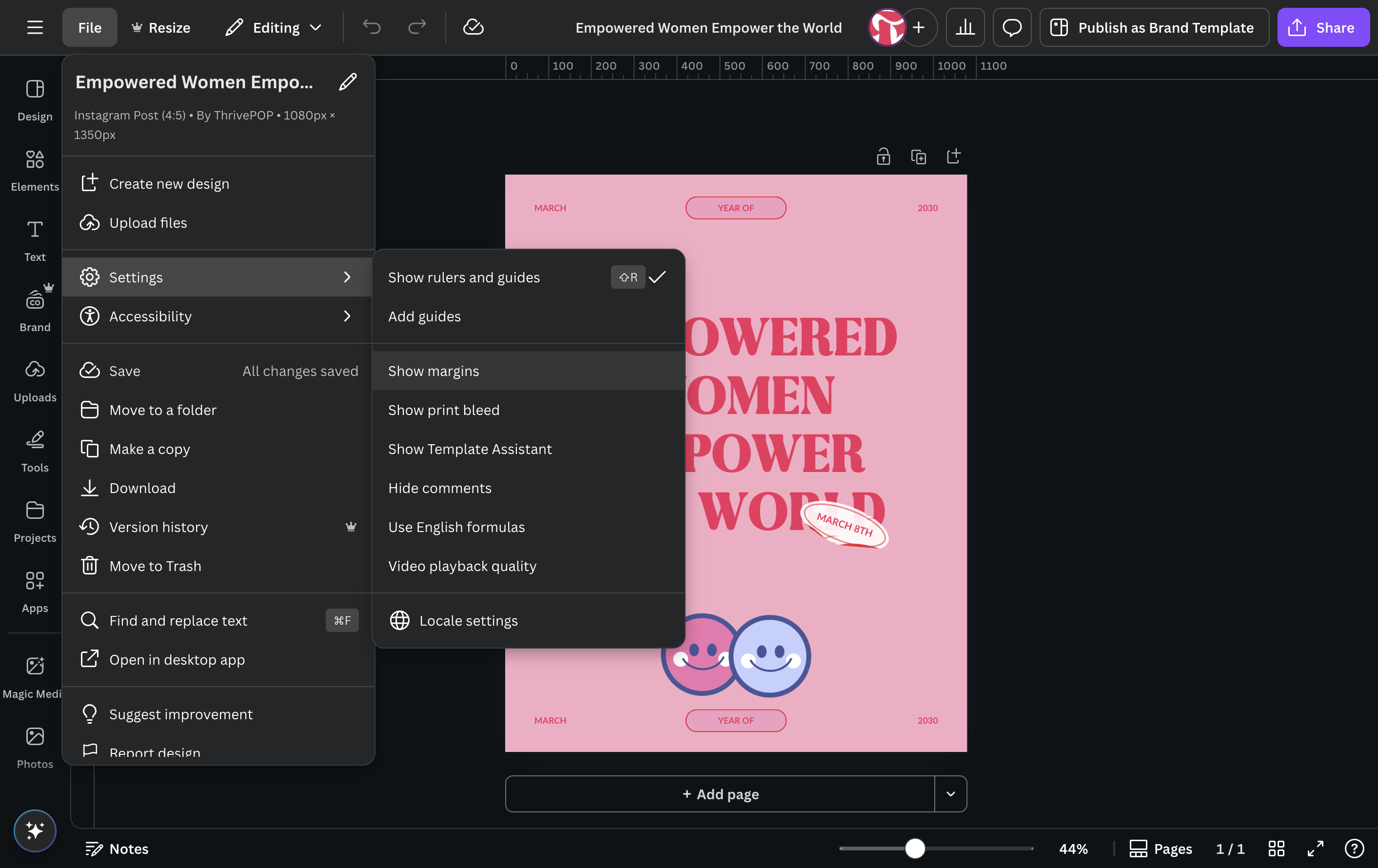The width and height of the screenshot is (1378, 868).
Task: Expand the Accessibility submenu
Action: tap(217, 316)
